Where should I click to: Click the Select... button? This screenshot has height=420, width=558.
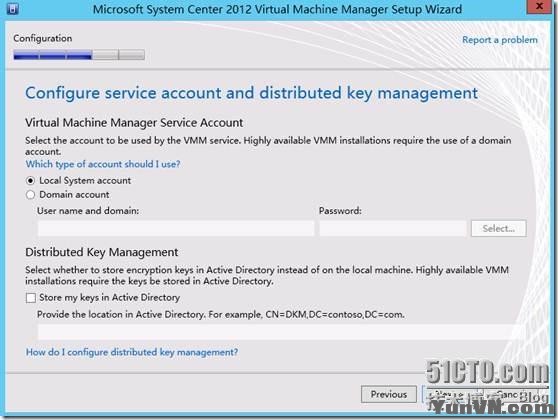pos(499,228)
